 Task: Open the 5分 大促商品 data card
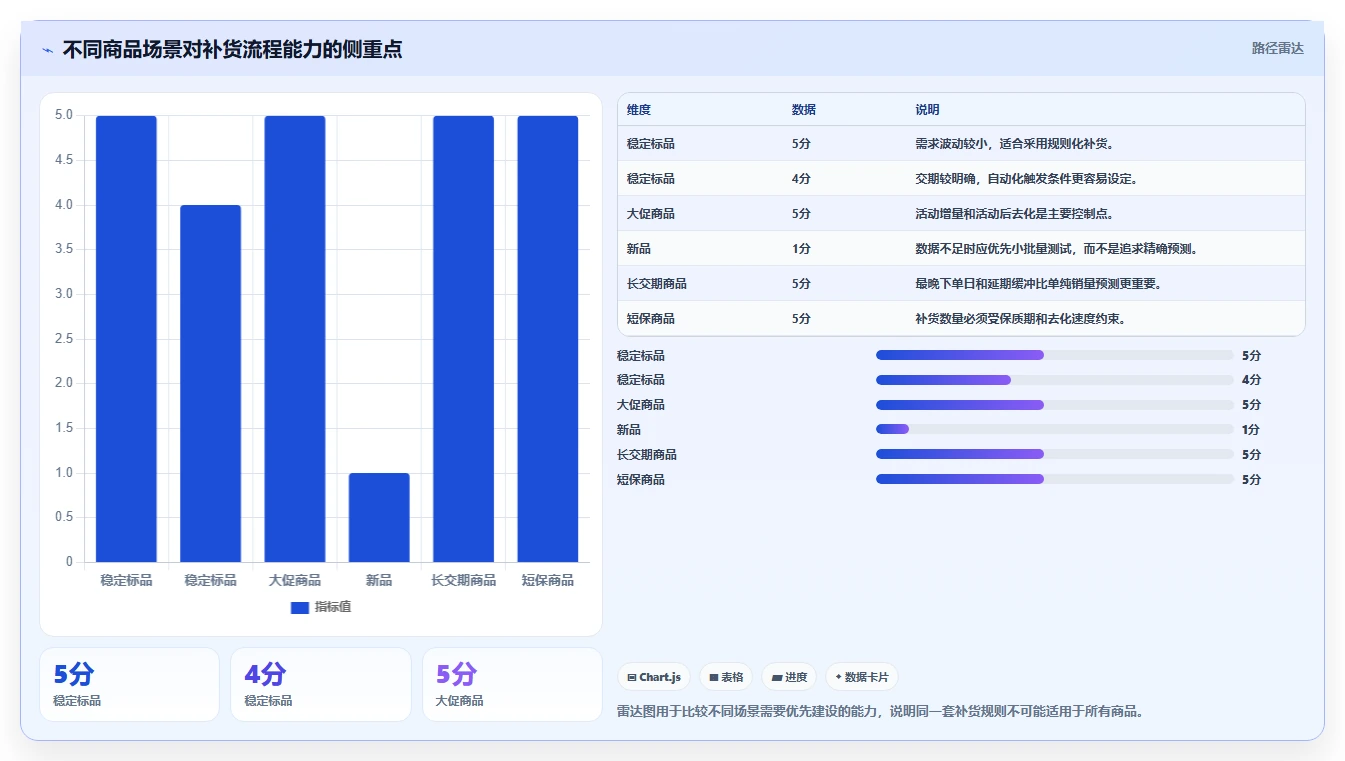coord(512,684)
